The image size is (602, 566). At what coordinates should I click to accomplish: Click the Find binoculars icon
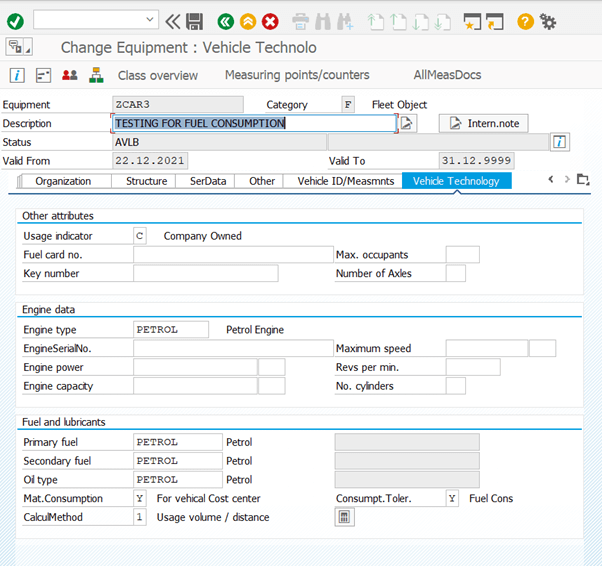[323, 22]
